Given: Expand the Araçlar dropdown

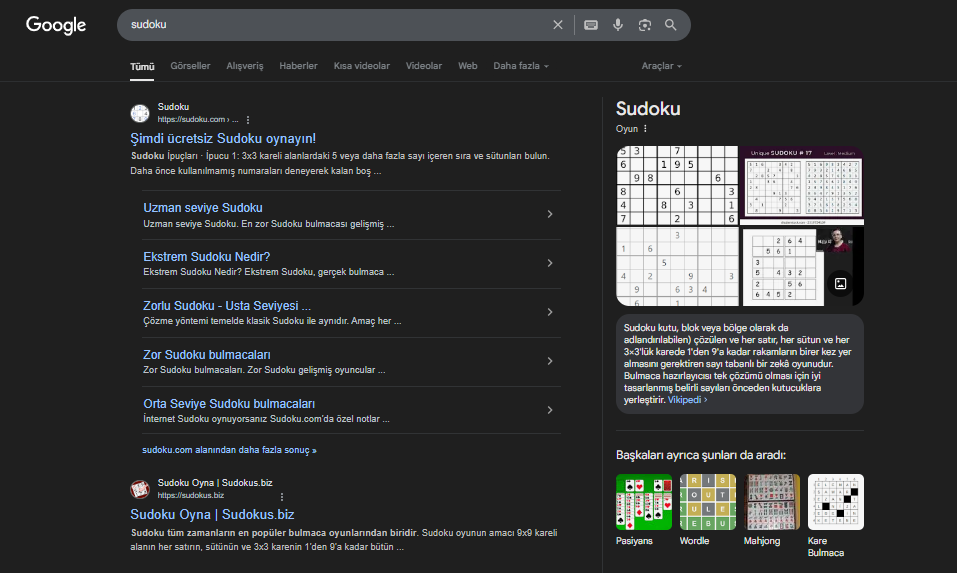Looking at the screenshot, I should (662, 66).
